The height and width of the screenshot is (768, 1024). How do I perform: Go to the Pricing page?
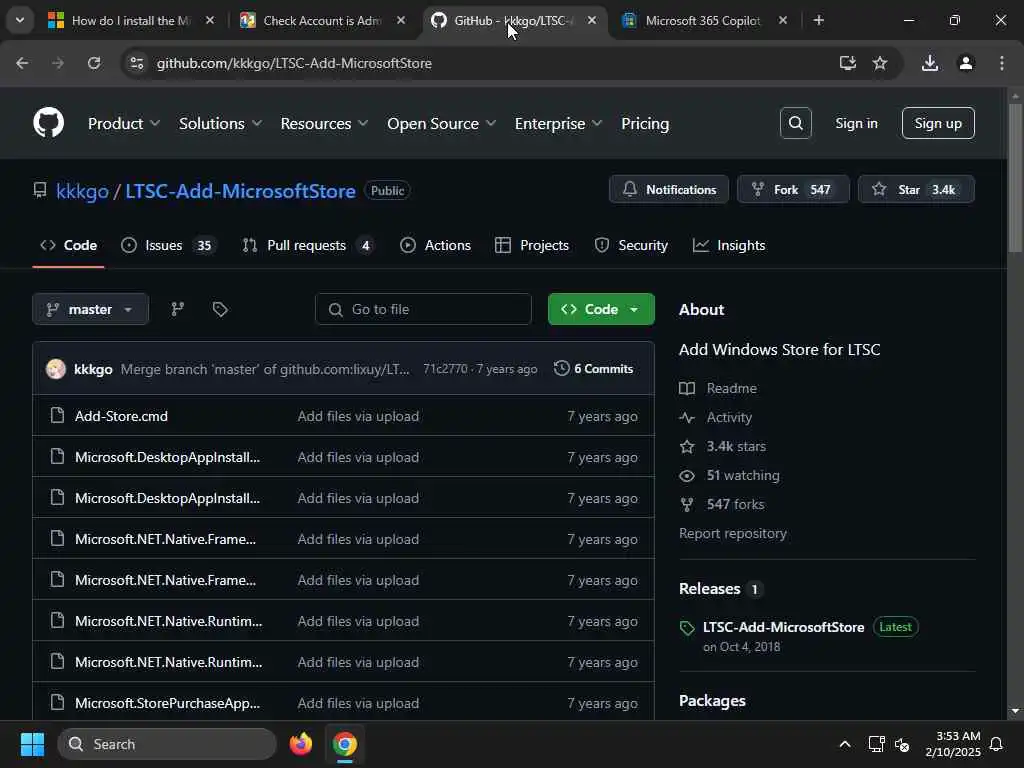645,123
